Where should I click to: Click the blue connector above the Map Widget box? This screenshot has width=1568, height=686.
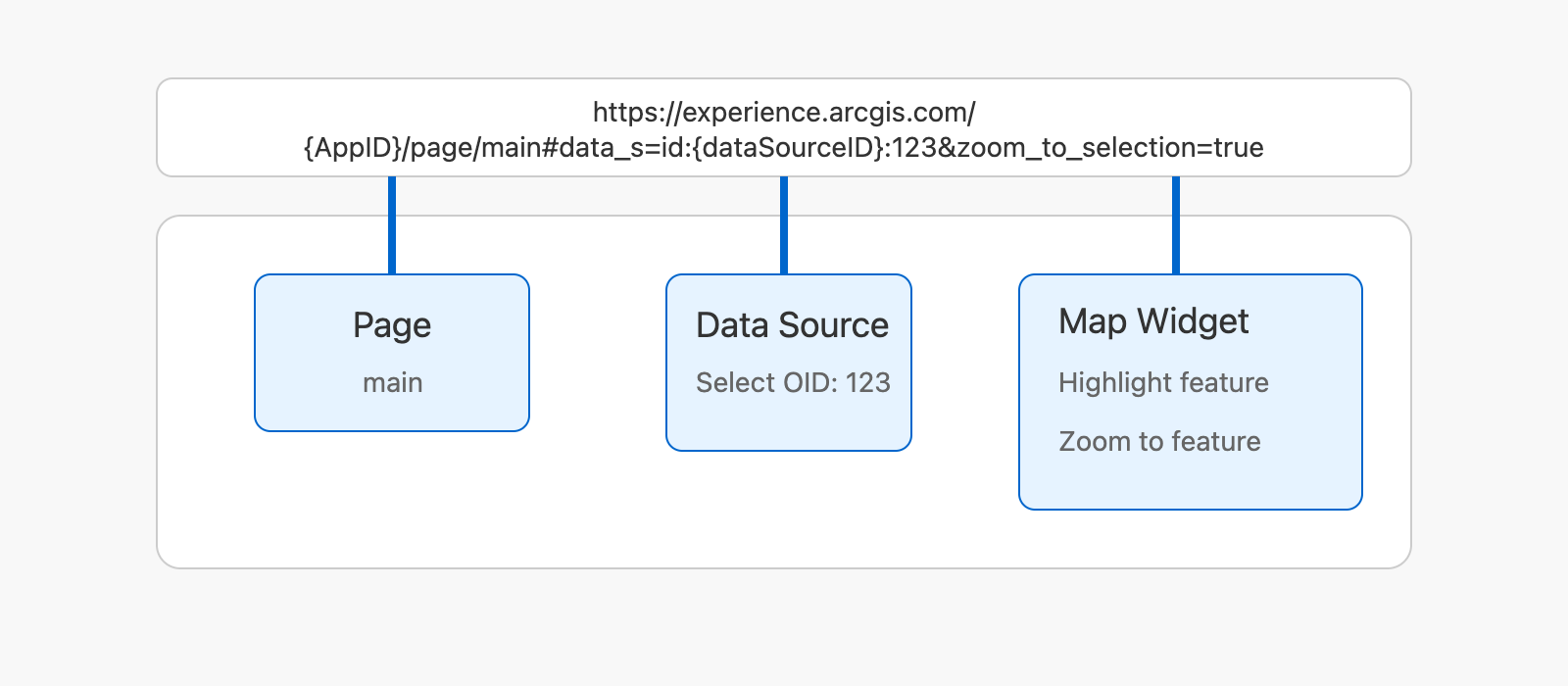tap(1176, 225)
